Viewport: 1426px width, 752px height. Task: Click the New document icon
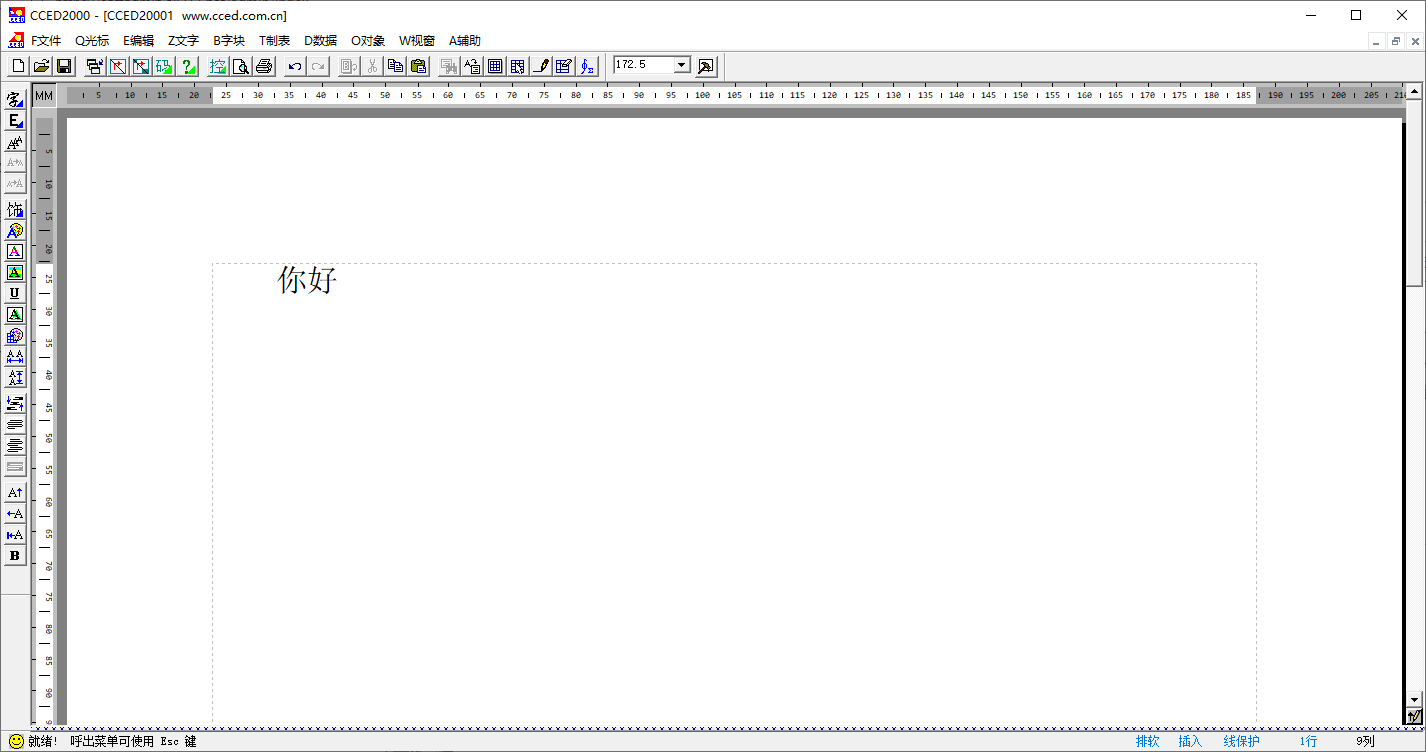point(18,66)
